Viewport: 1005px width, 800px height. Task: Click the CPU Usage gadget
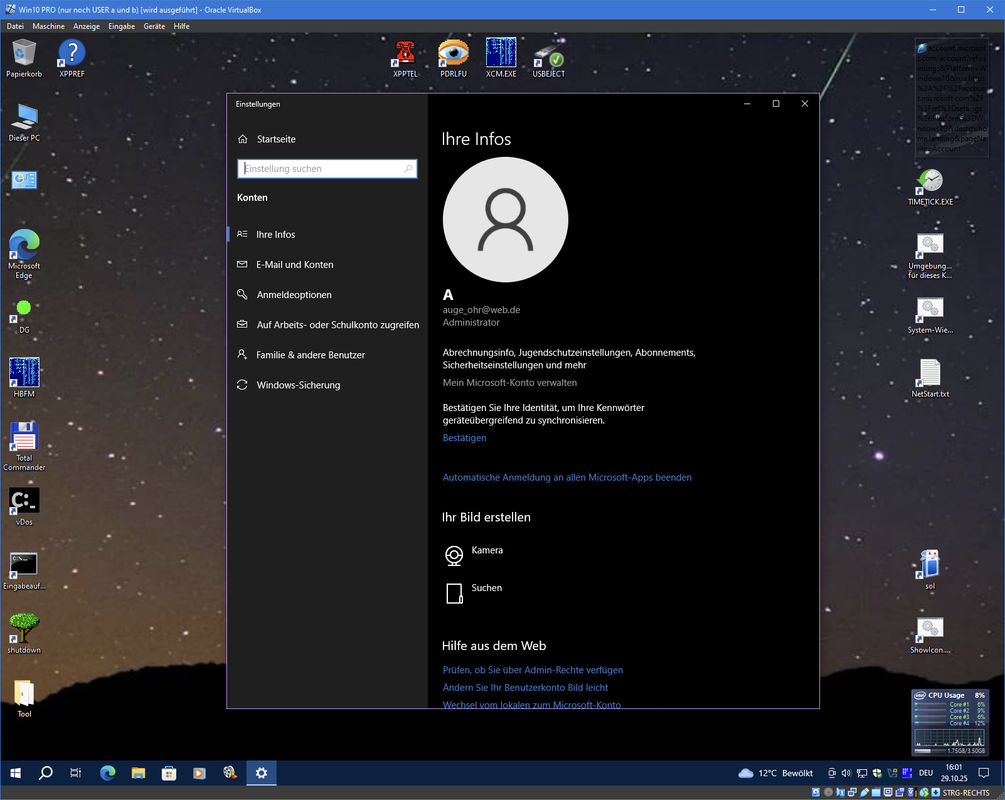(x=949, y=722)
